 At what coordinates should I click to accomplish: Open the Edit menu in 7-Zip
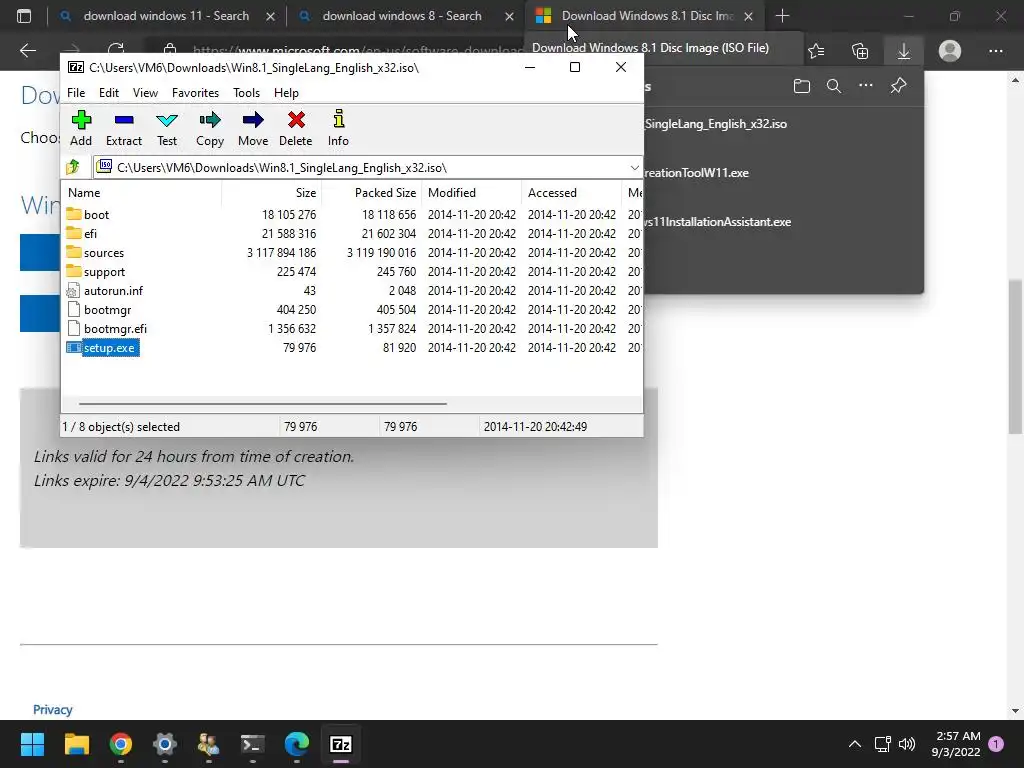coord(108,93)
